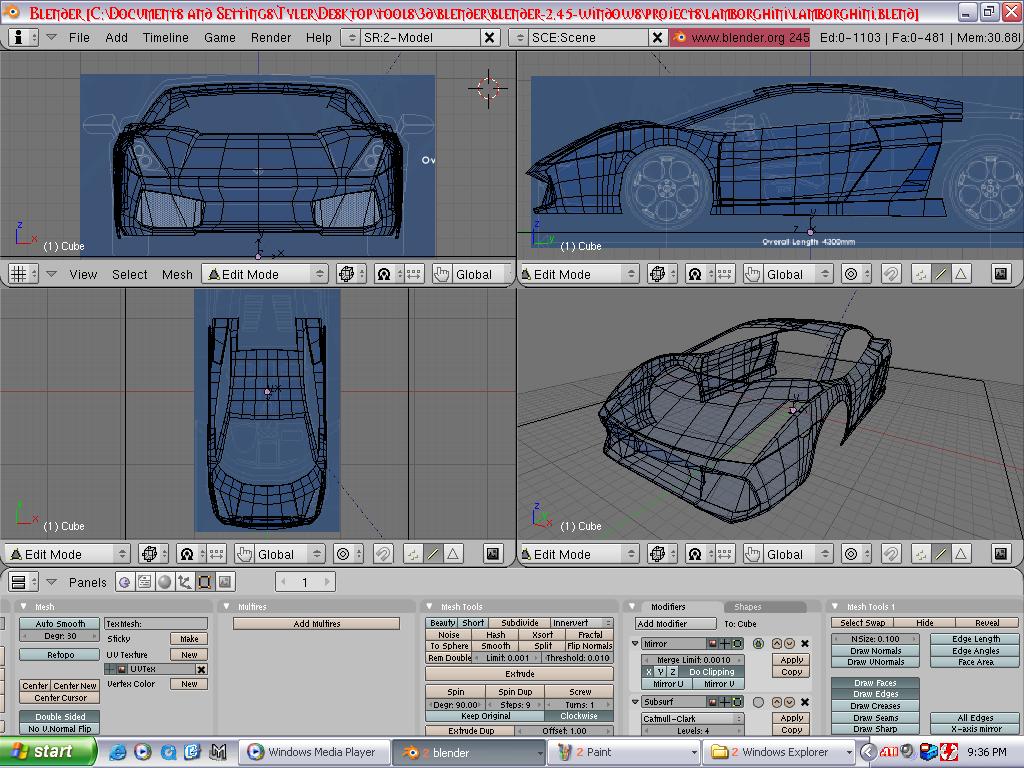Toggle Mirror U on the Mirror modifier
Screen dimensions: 1024x768
tap(667, 684)
